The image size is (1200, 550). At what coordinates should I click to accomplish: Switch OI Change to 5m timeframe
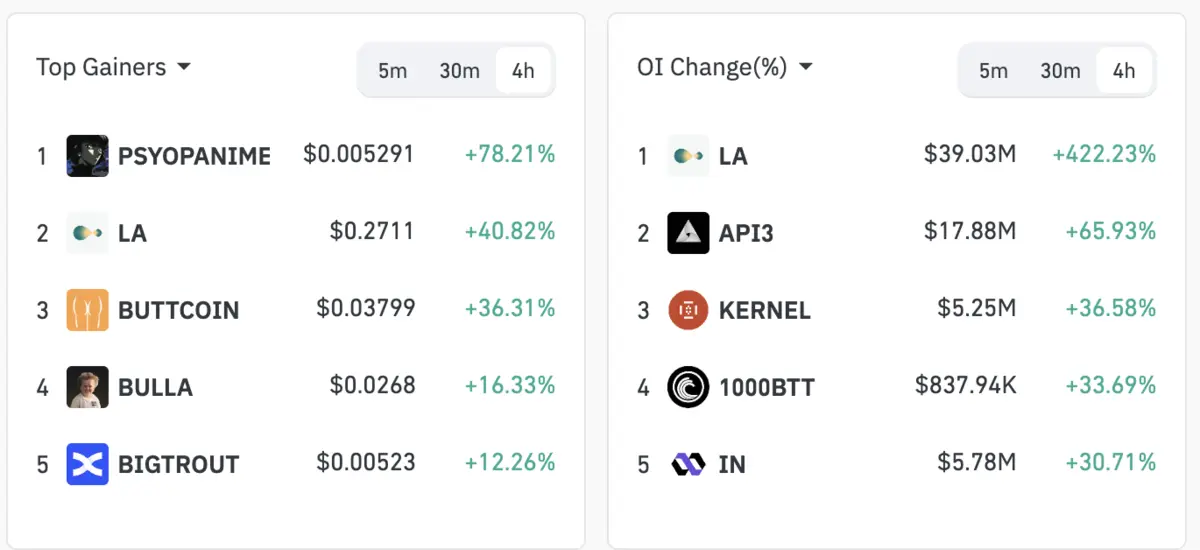click(x=993, y=71)
